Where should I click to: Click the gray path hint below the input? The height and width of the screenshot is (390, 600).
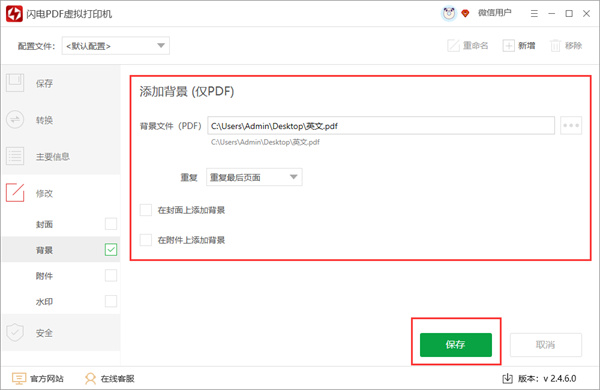265,142
